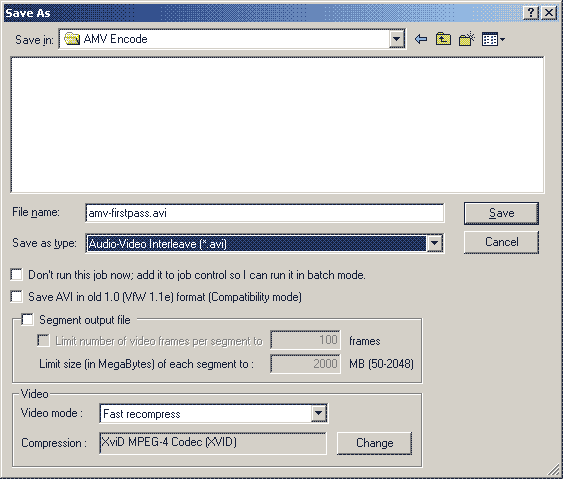Click the Save As title bar text
563x479 pixels.
[28, 13]
